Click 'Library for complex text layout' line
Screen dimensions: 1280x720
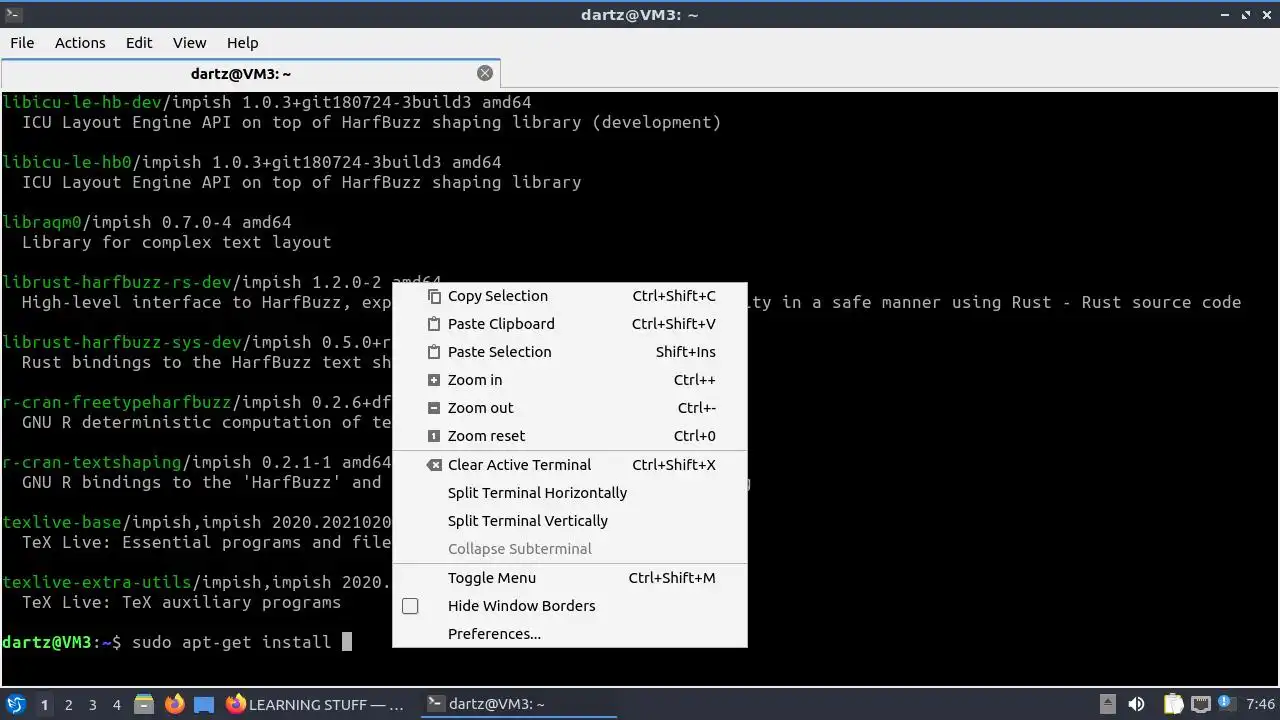click(176, 242)
